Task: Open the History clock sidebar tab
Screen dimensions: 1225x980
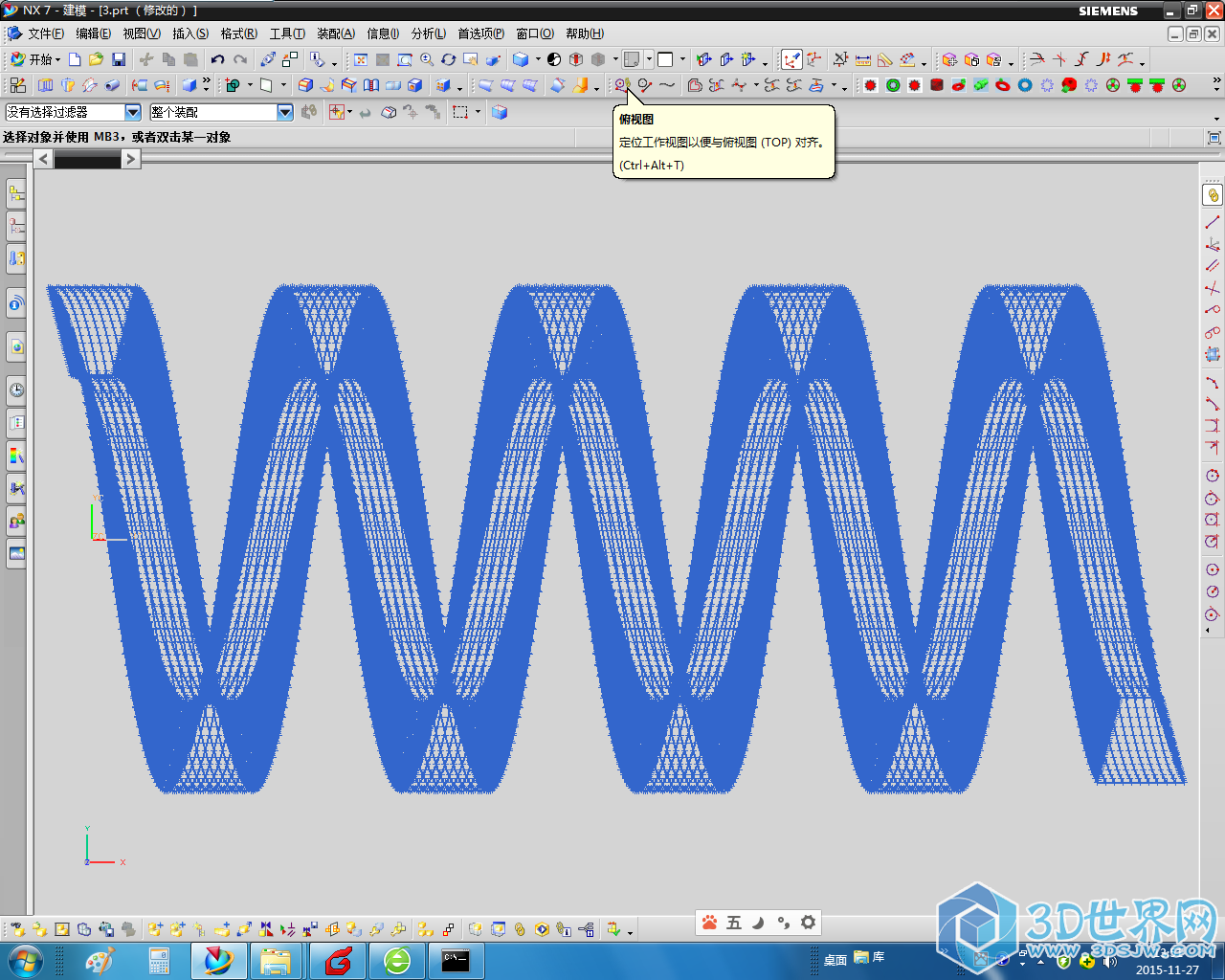Action: point(16,390)
